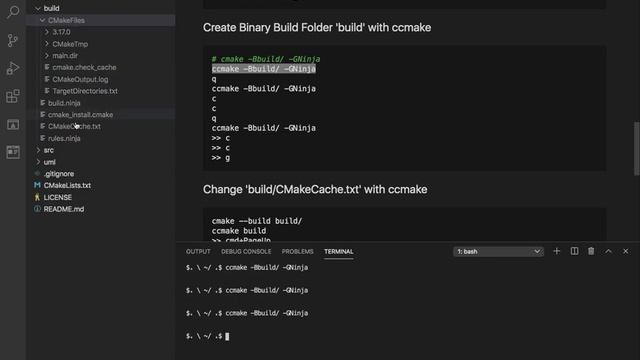Click heading 'Create Binary Build Folder 'build' with ccmake'
Viewport: 640px width, 360px height.
point(317,27)
